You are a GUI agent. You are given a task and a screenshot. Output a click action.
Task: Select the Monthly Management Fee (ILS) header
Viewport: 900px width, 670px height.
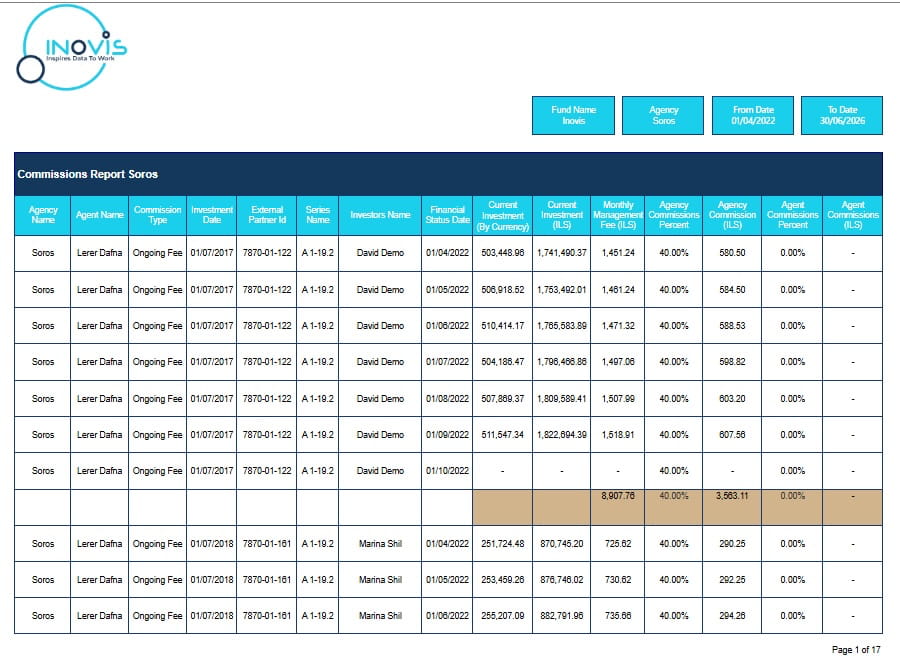618,215
